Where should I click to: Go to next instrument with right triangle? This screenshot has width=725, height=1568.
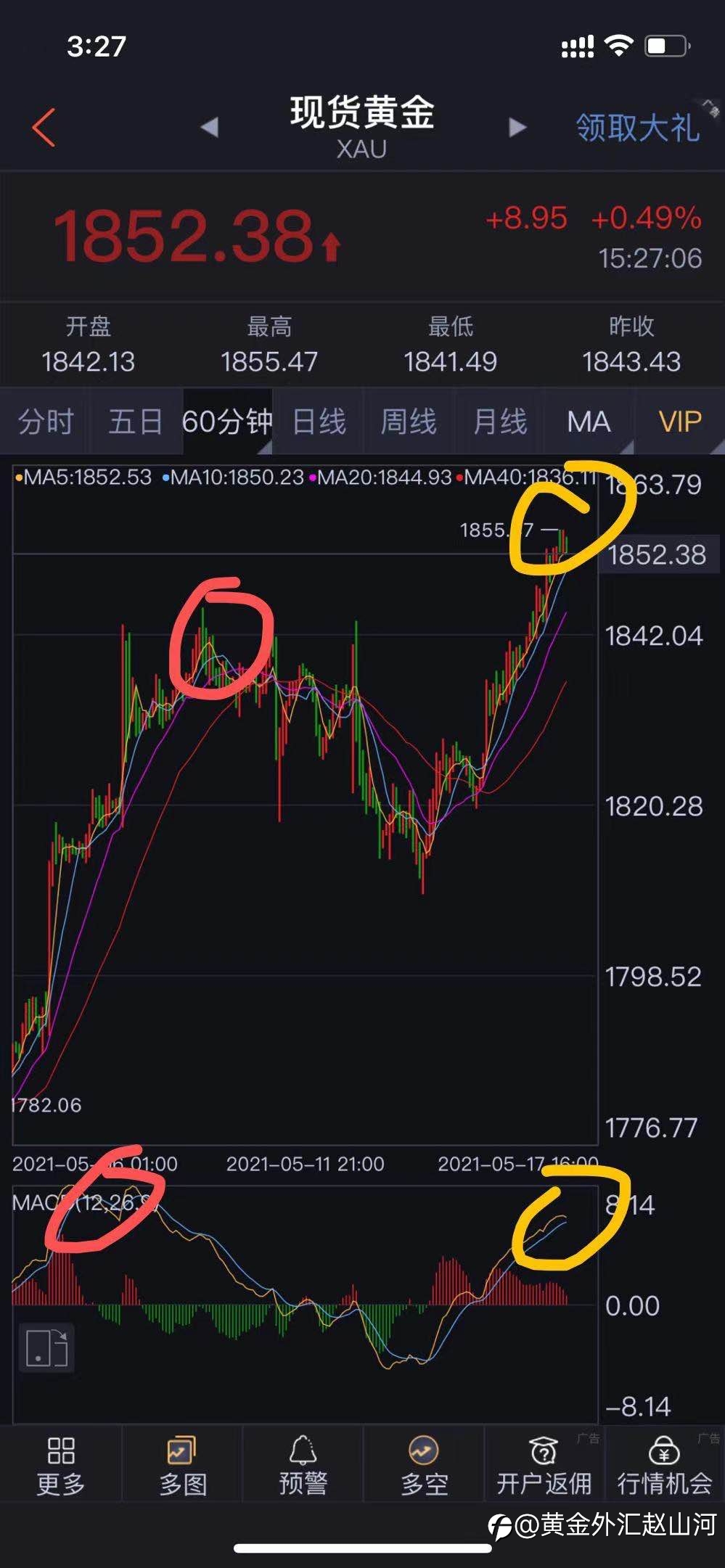(517, 127)
